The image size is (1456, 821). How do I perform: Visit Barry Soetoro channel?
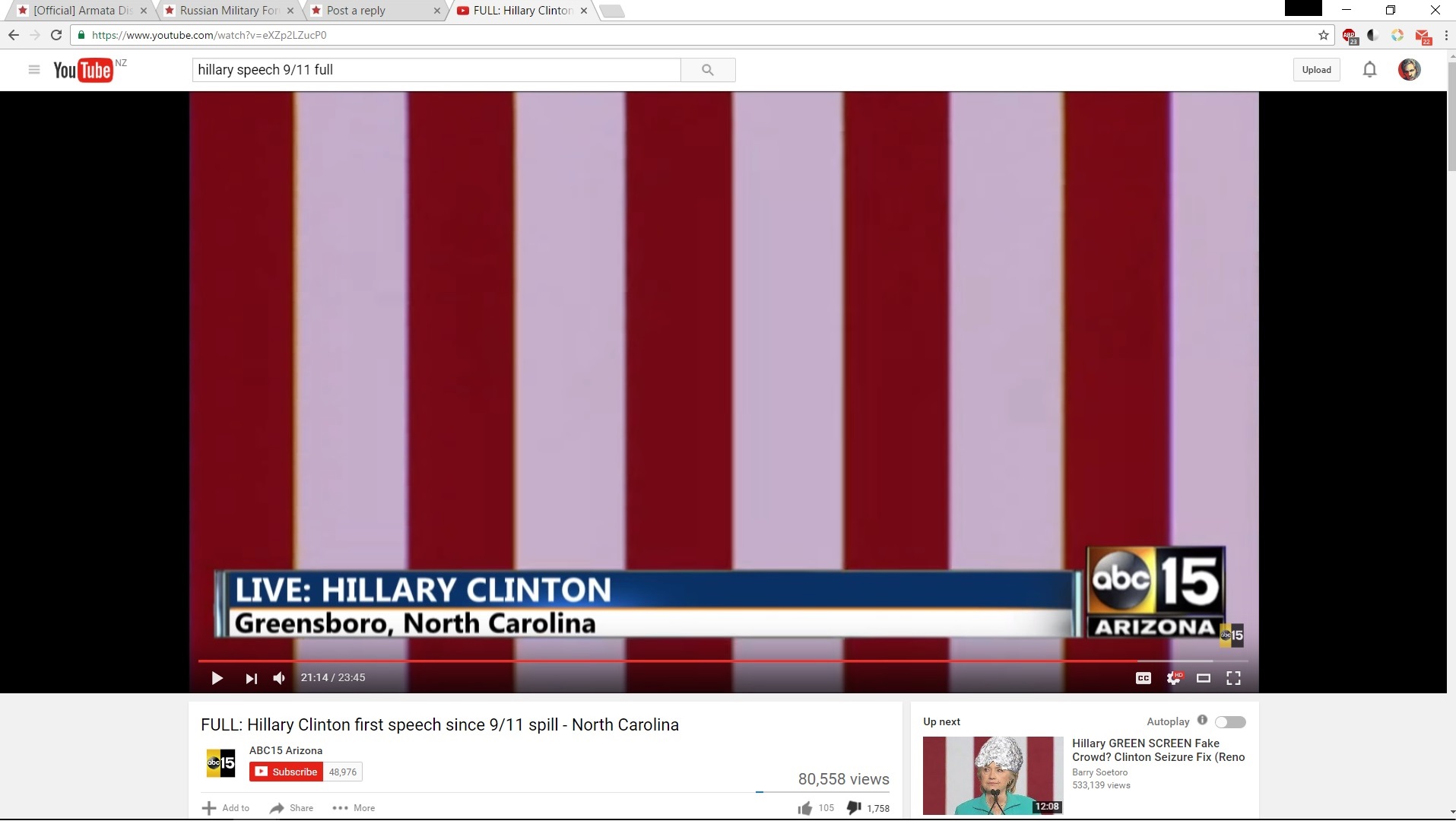[x=1099, y=772]
